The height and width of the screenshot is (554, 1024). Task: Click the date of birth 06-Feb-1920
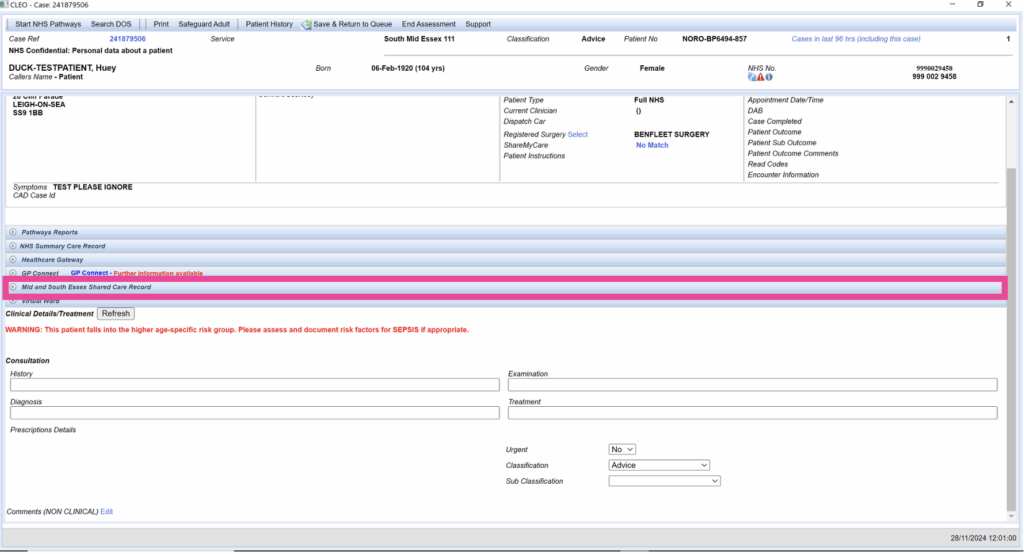click(x=394, y=68)
